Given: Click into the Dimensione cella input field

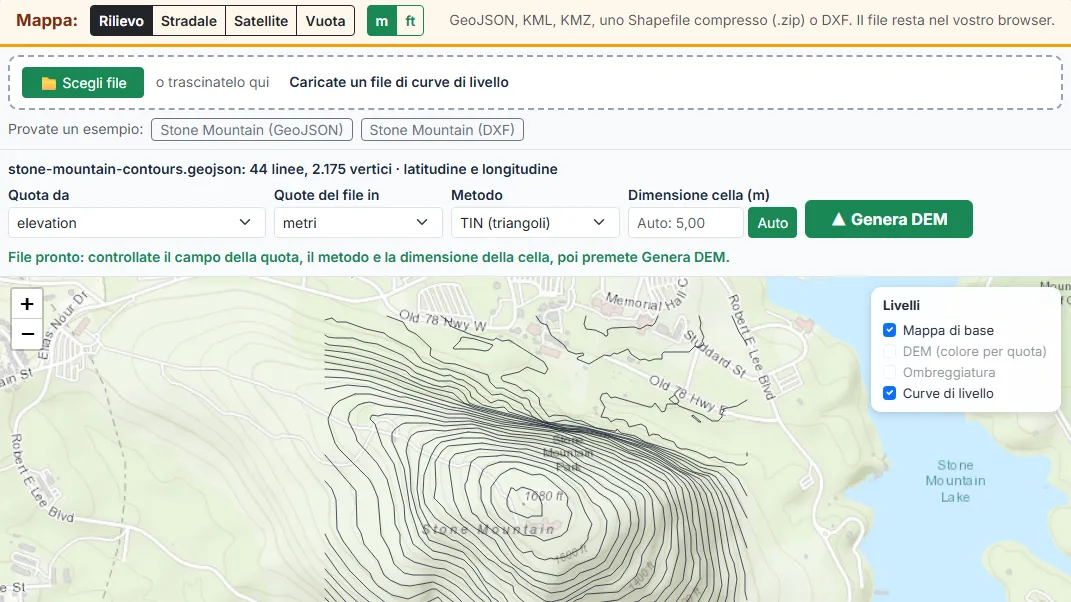Looking at the screenshot, I should coord(685,223).
